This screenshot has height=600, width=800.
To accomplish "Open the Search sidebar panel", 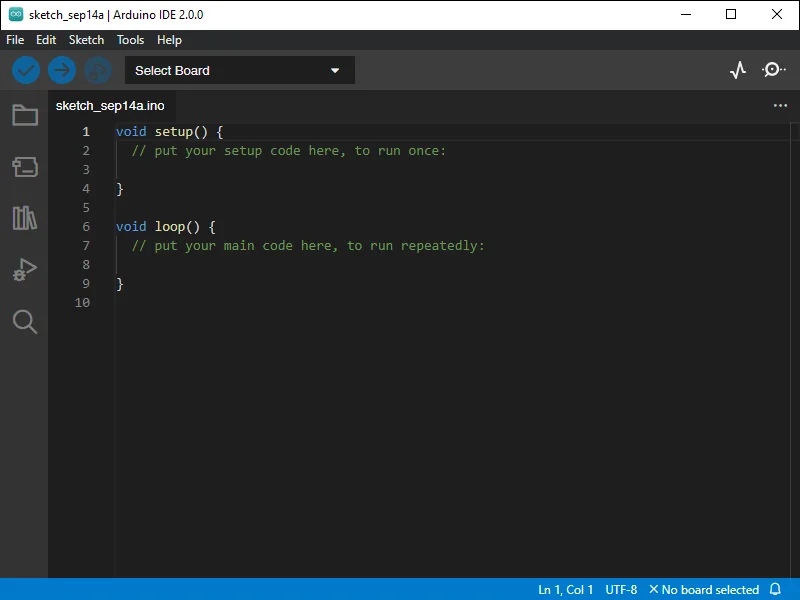I will coord(24,321).
